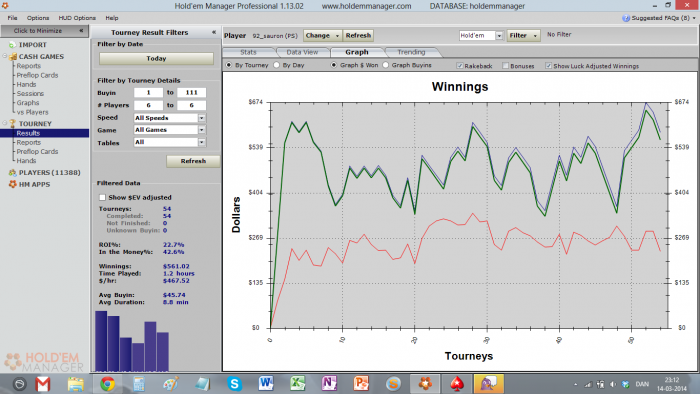Click the maximum # Players field
Viewport: 700px width, 394px height.
coord(192,105)
